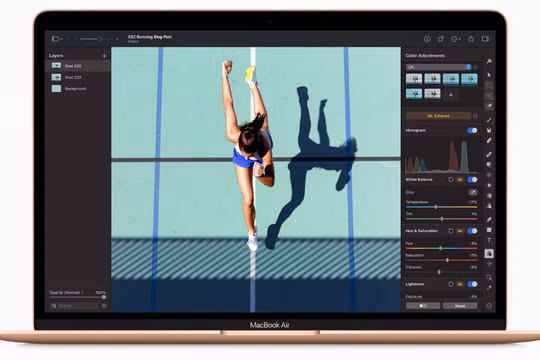540x360 pixels.
Task: Choose the Erase tool
Action: (489, 141)
